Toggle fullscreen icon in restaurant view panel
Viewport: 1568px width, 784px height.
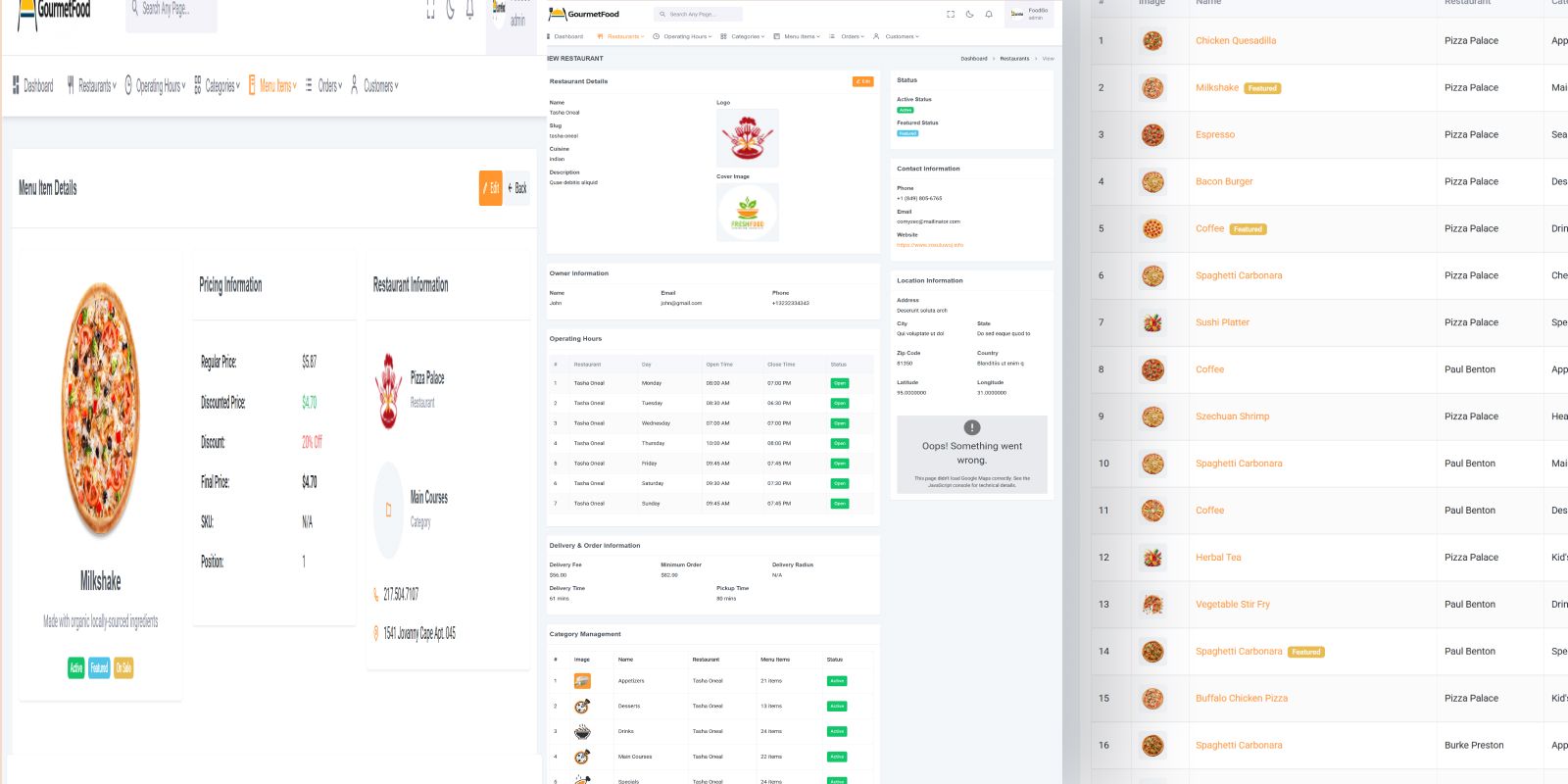951,14
